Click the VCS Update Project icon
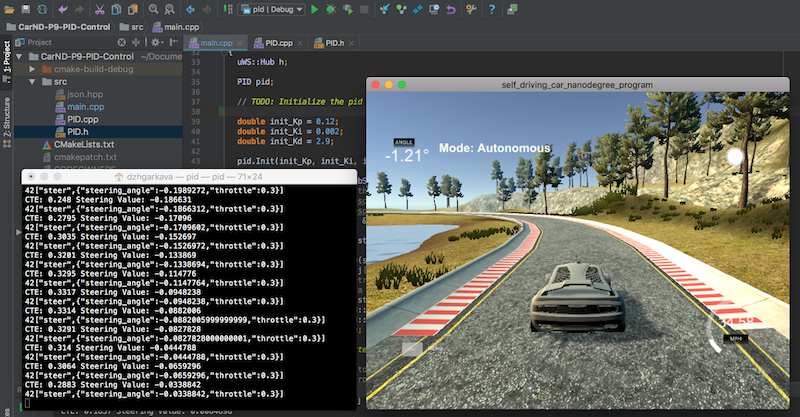This screenshot has height=417, width=800. [385, 9]
